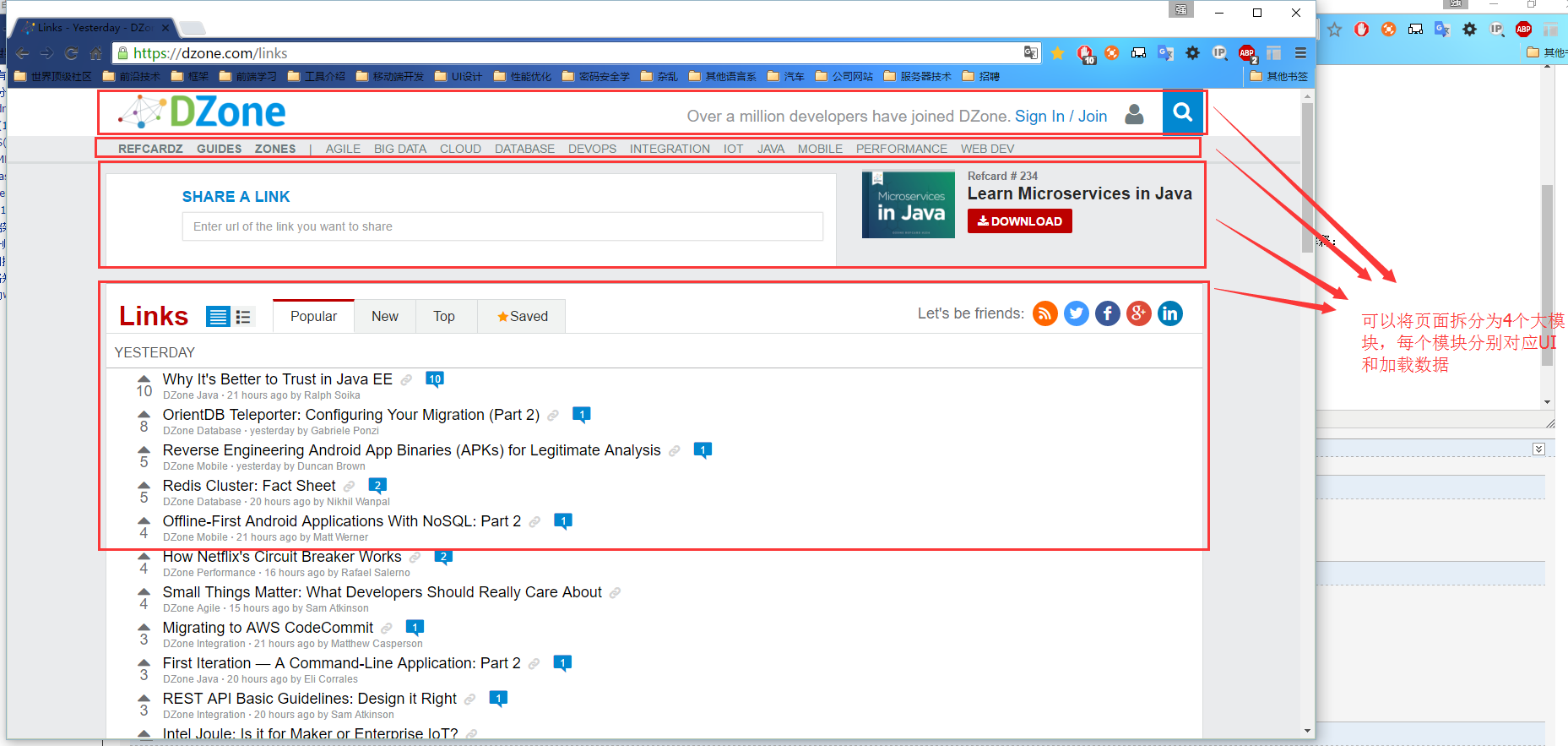This screenshot has height=746, width=1568.
Task: Open DZone's Google Plus icon
Action: click(x=1139, y=313)
